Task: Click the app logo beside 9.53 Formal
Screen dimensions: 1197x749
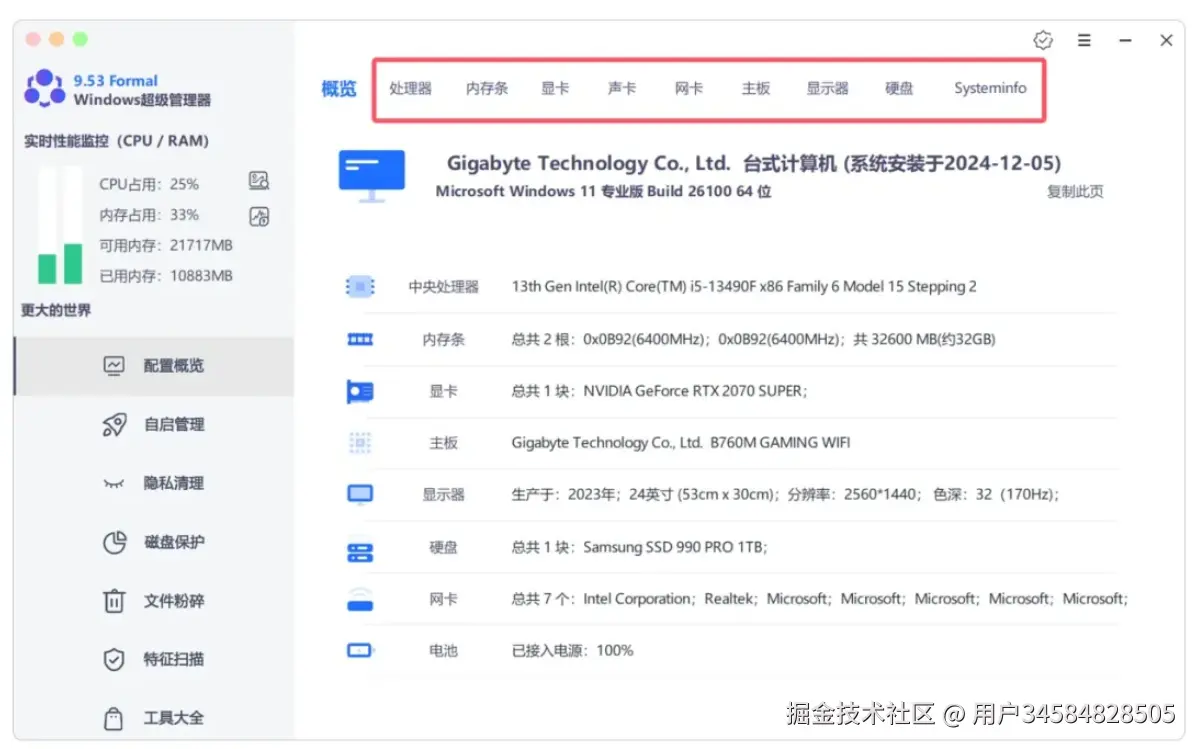Action: (x=44, y=89)
